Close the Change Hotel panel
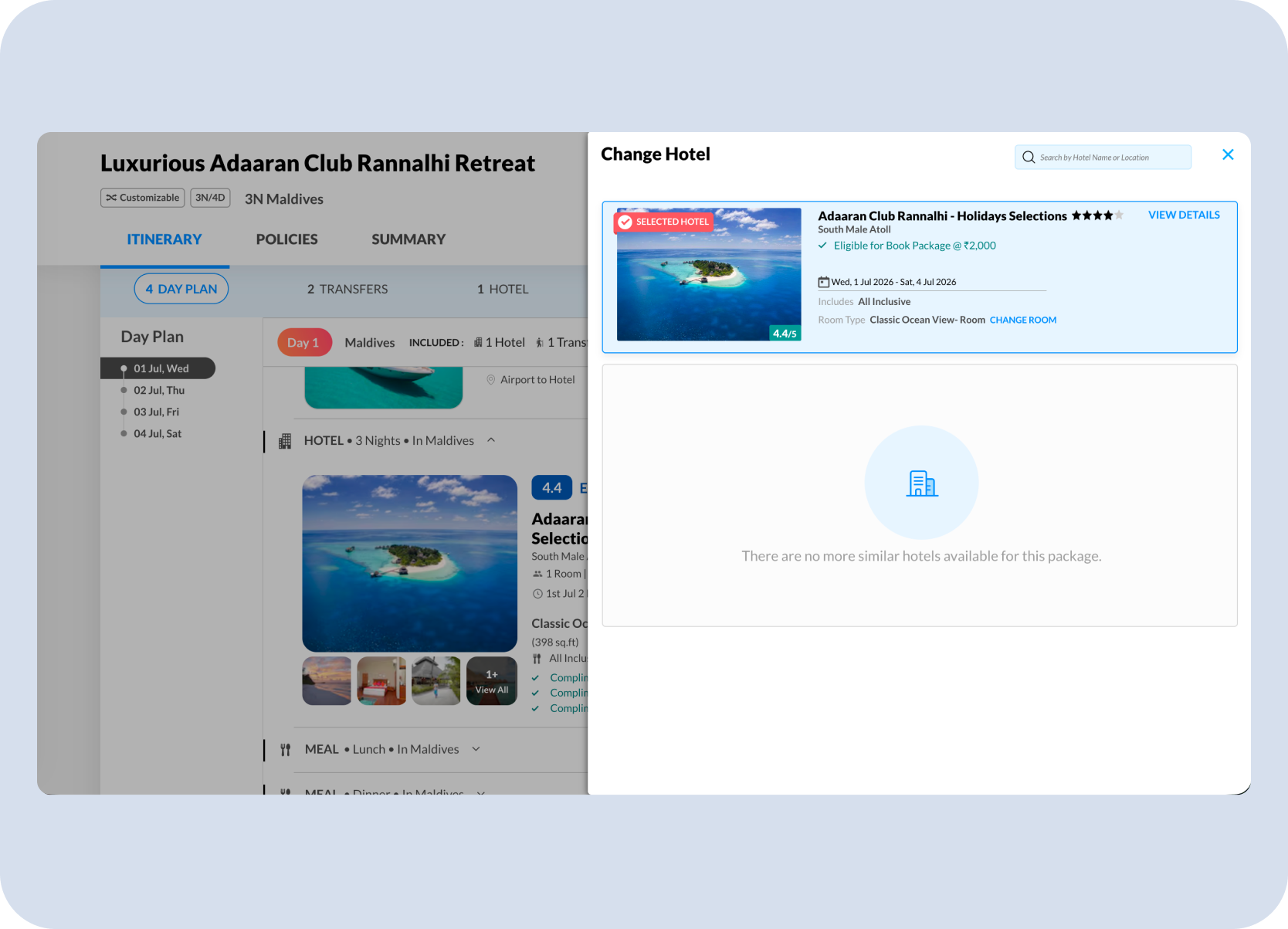 (1228, 154)
